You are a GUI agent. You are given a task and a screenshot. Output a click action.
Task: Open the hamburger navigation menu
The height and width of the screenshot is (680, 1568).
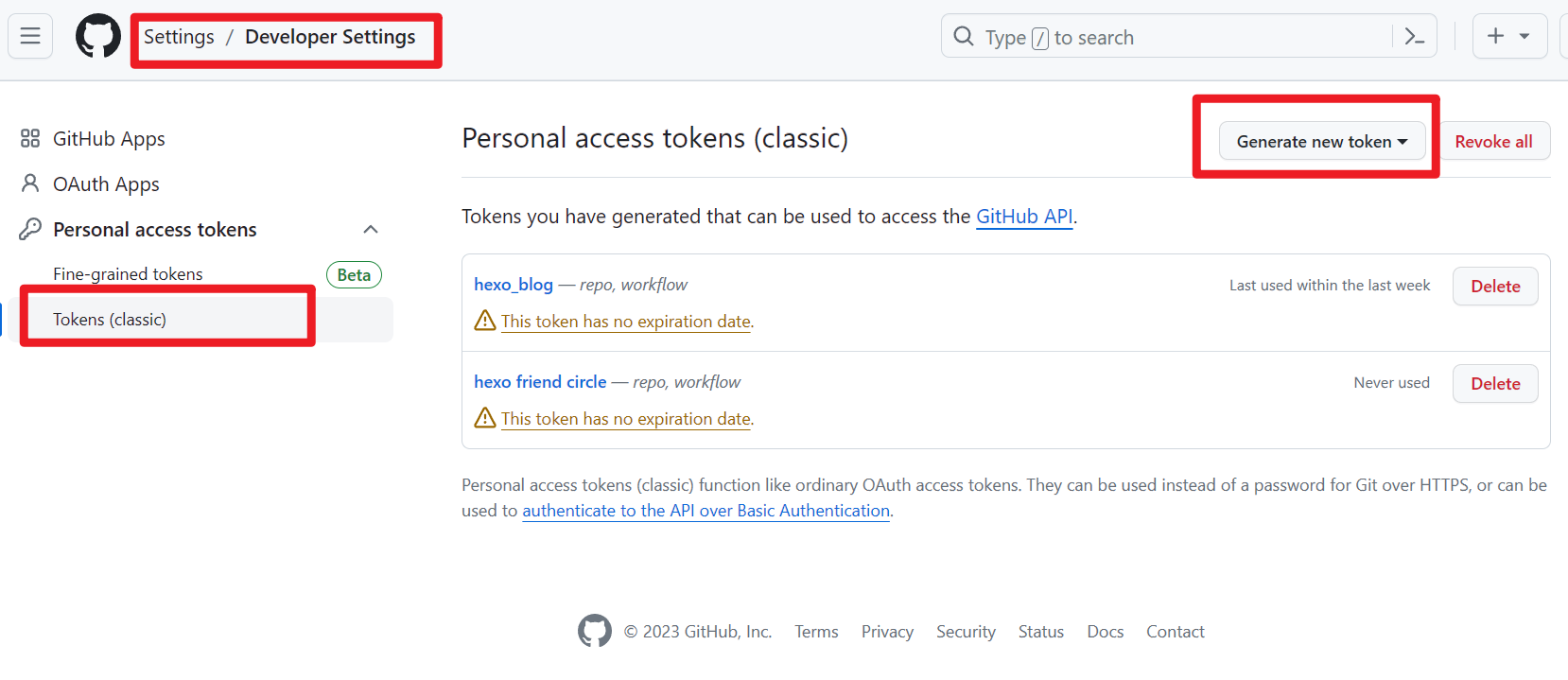click(x=30, y=36)
